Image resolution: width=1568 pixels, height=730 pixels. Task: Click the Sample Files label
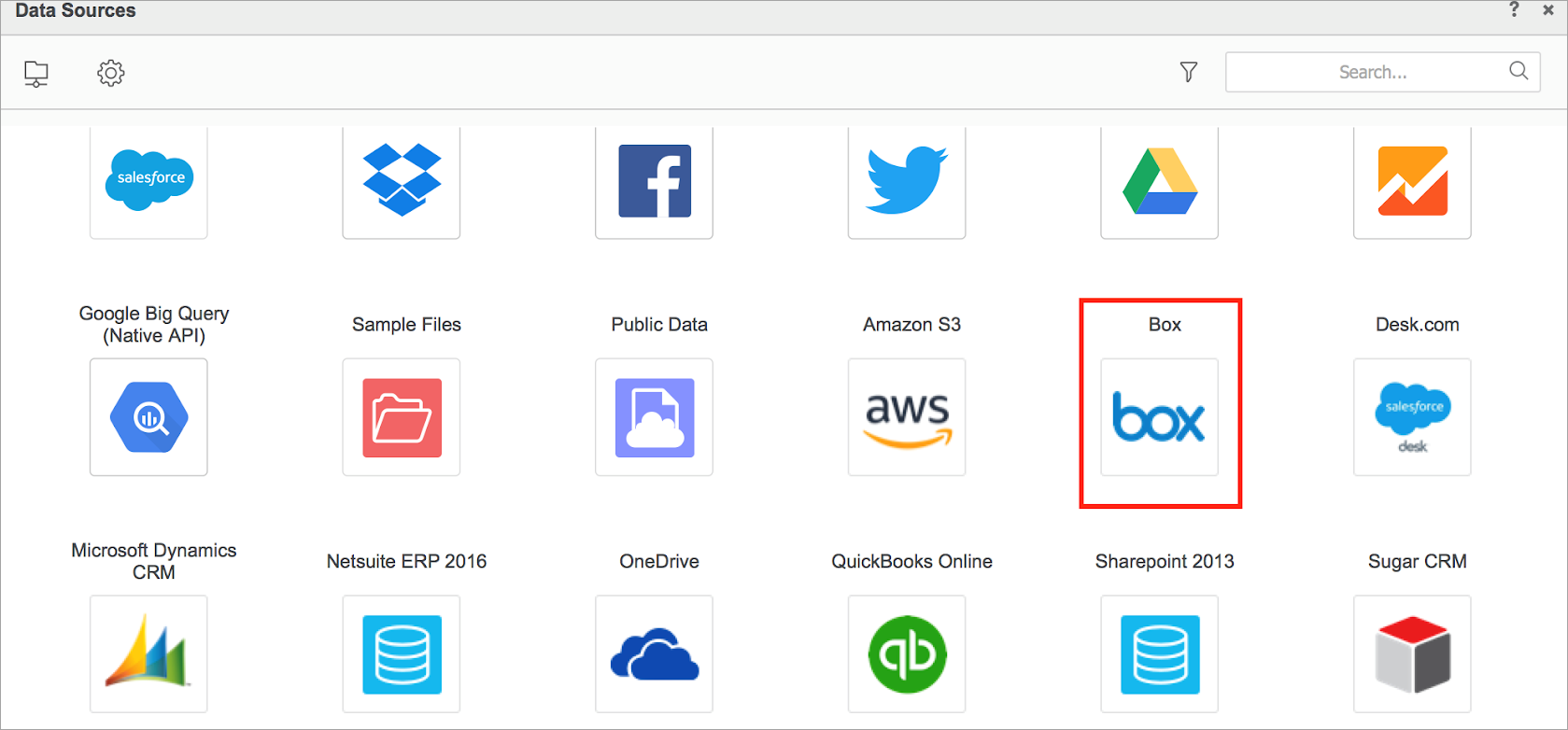[x=406, y=325]
